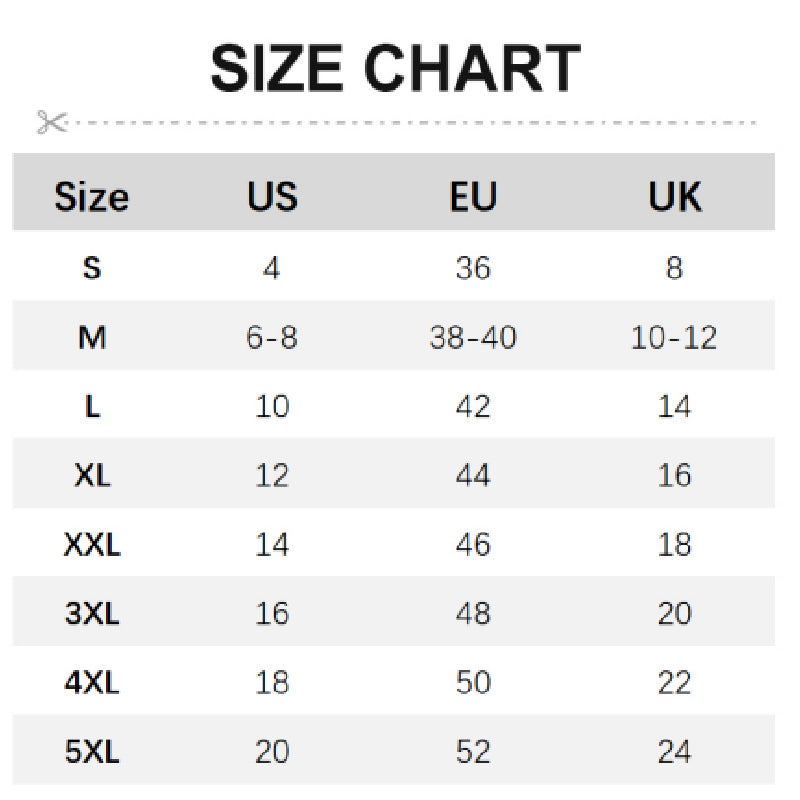Click the US value 6-8 for M
Image resolution: width=800 pixels, height=800 pixels.
tap(272, 337)
